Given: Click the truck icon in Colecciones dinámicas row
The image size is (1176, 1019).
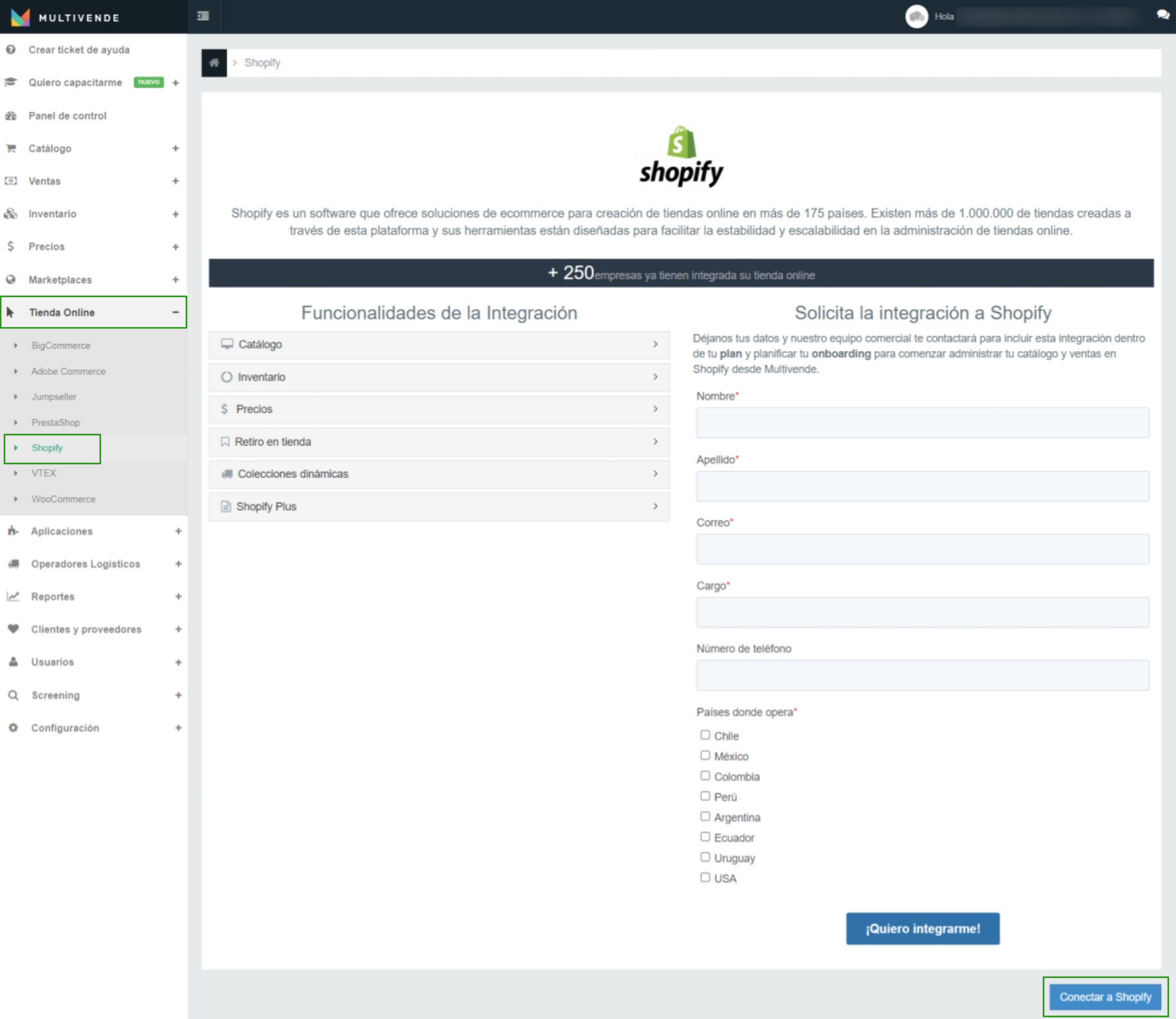Looking at the screenshot, I should 227,474.
